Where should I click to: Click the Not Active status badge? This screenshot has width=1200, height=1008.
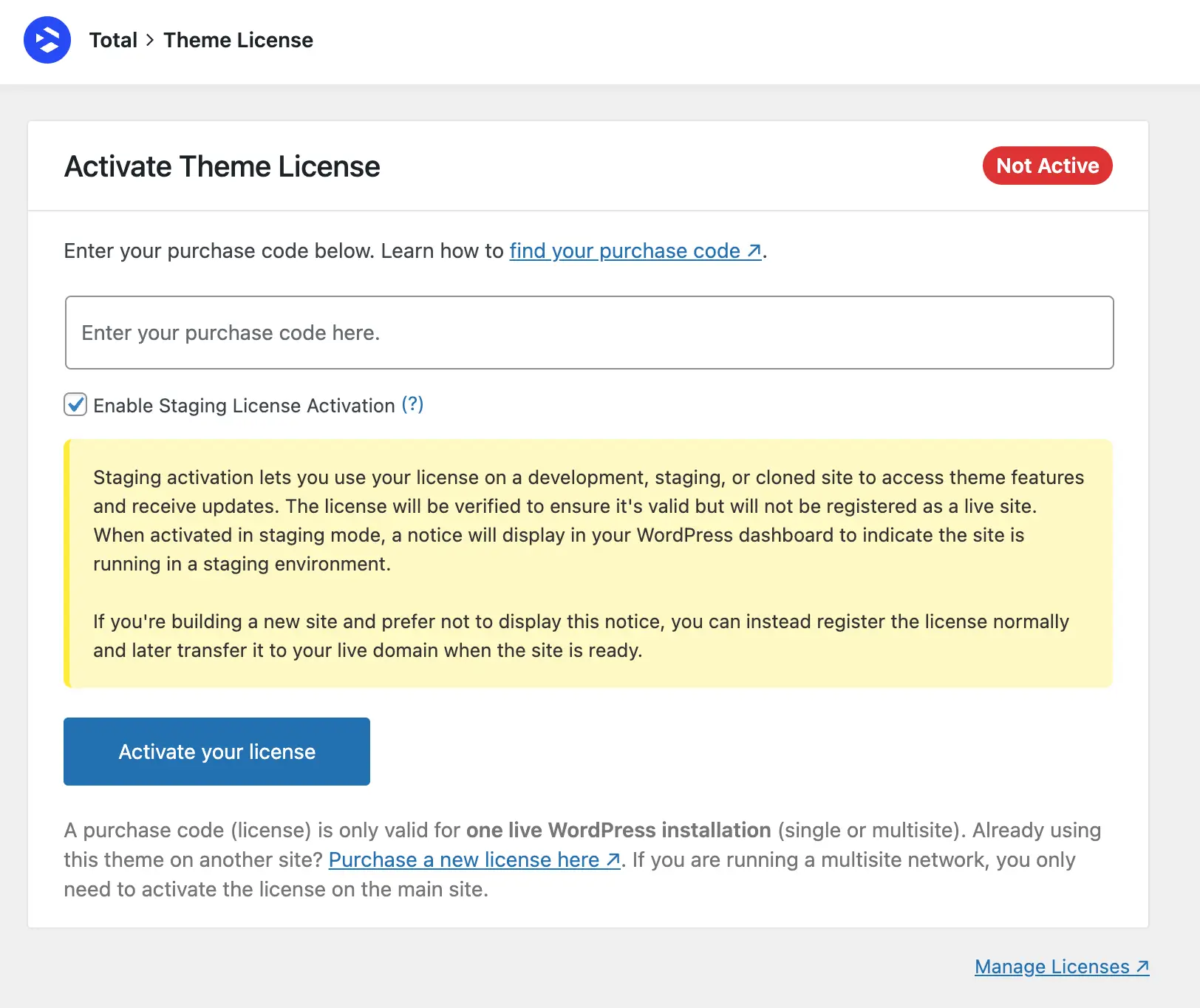(x=1047, y=166)
